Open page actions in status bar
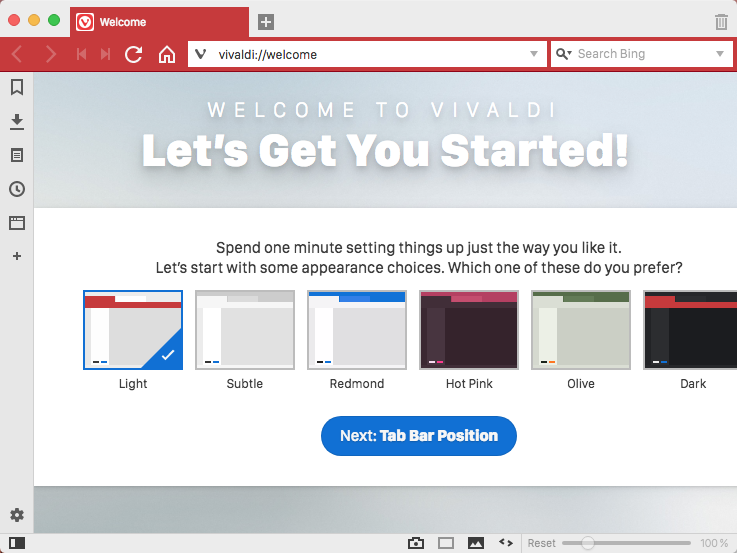Screen dimensions: 737x553 point(506,543)
